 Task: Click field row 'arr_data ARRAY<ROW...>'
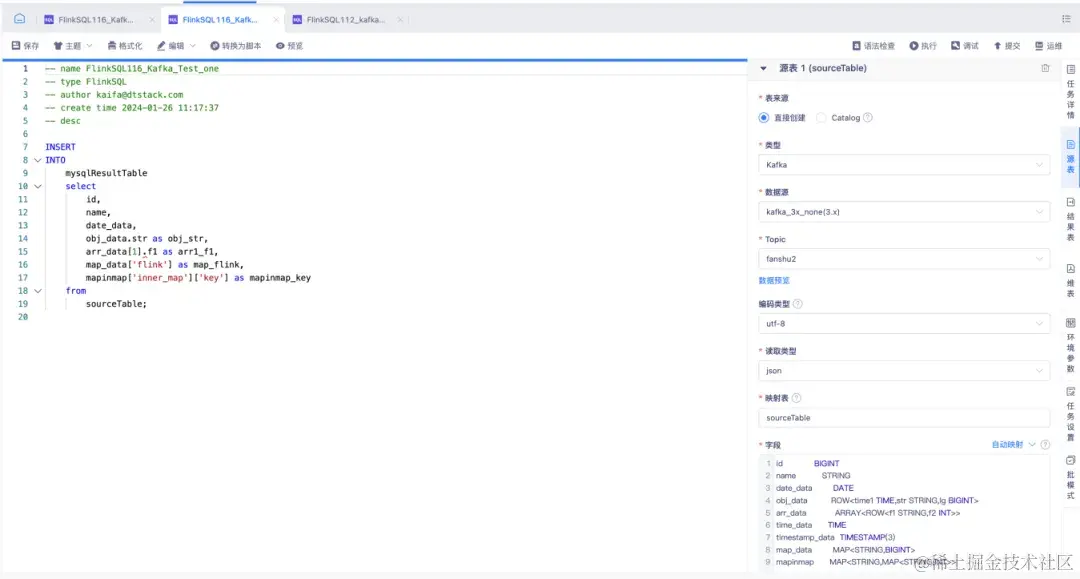click(904, 513)
